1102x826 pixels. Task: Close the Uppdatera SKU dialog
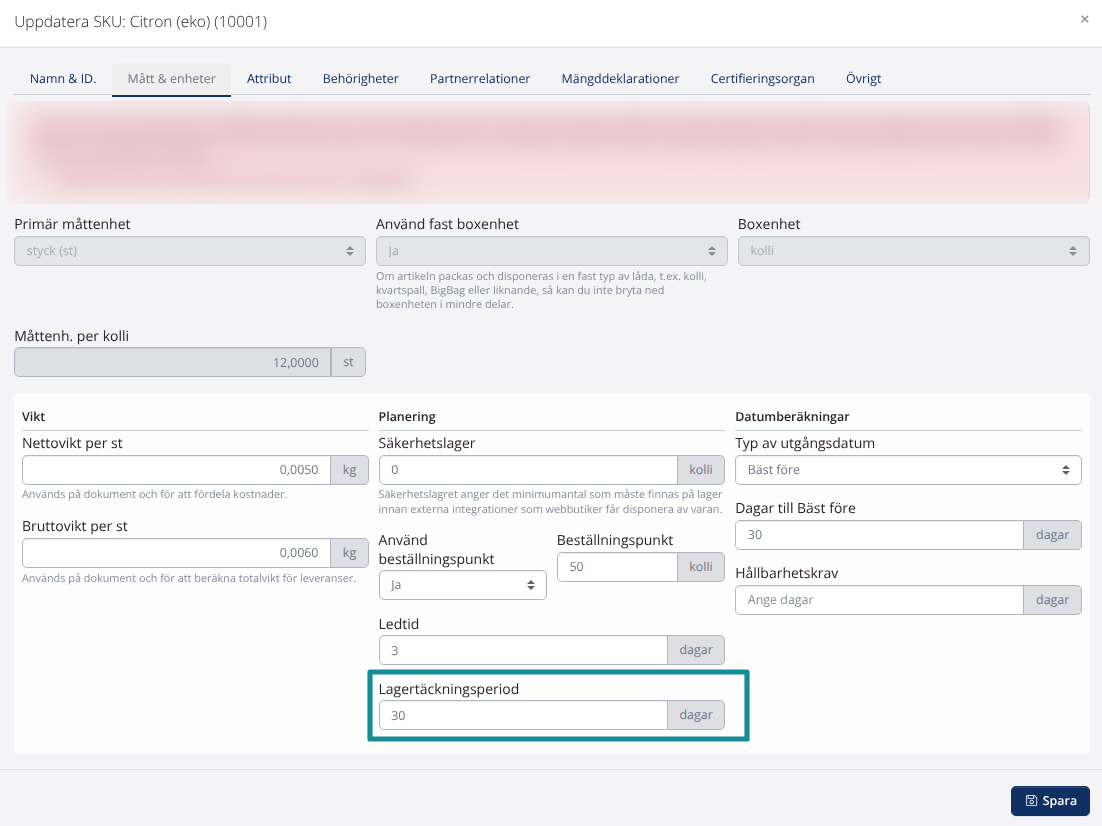pyautogui.click(x=1083, y=18)
